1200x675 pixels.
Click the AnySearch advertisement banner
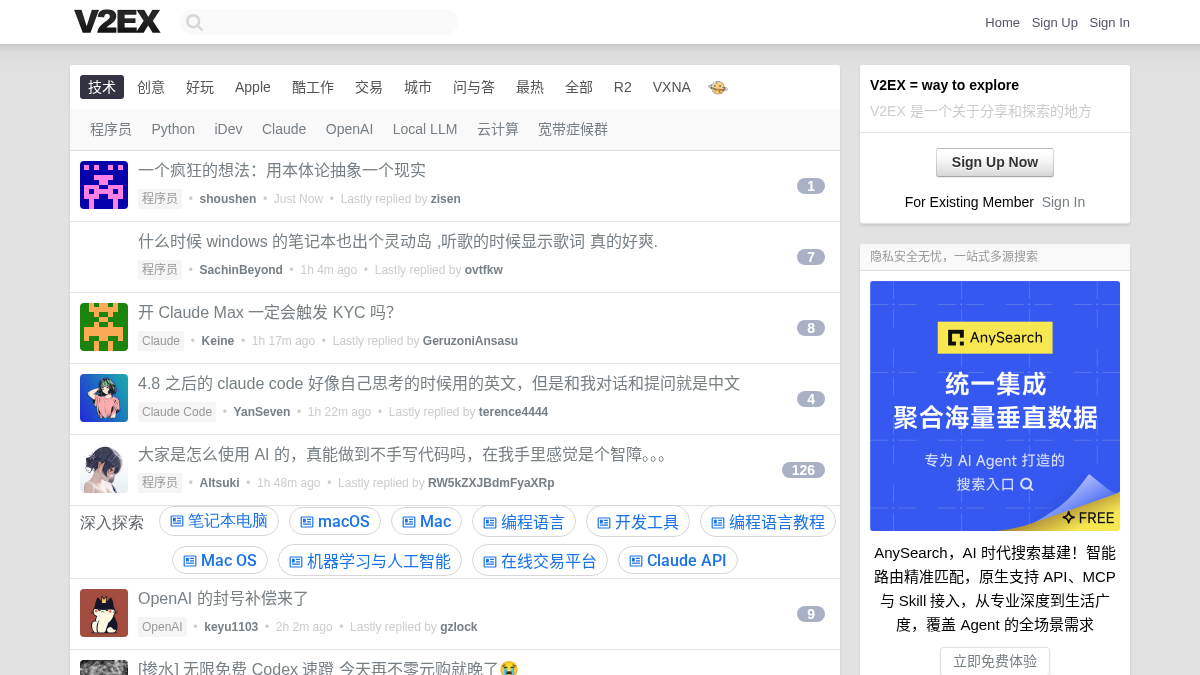click(x=995, y=406)
